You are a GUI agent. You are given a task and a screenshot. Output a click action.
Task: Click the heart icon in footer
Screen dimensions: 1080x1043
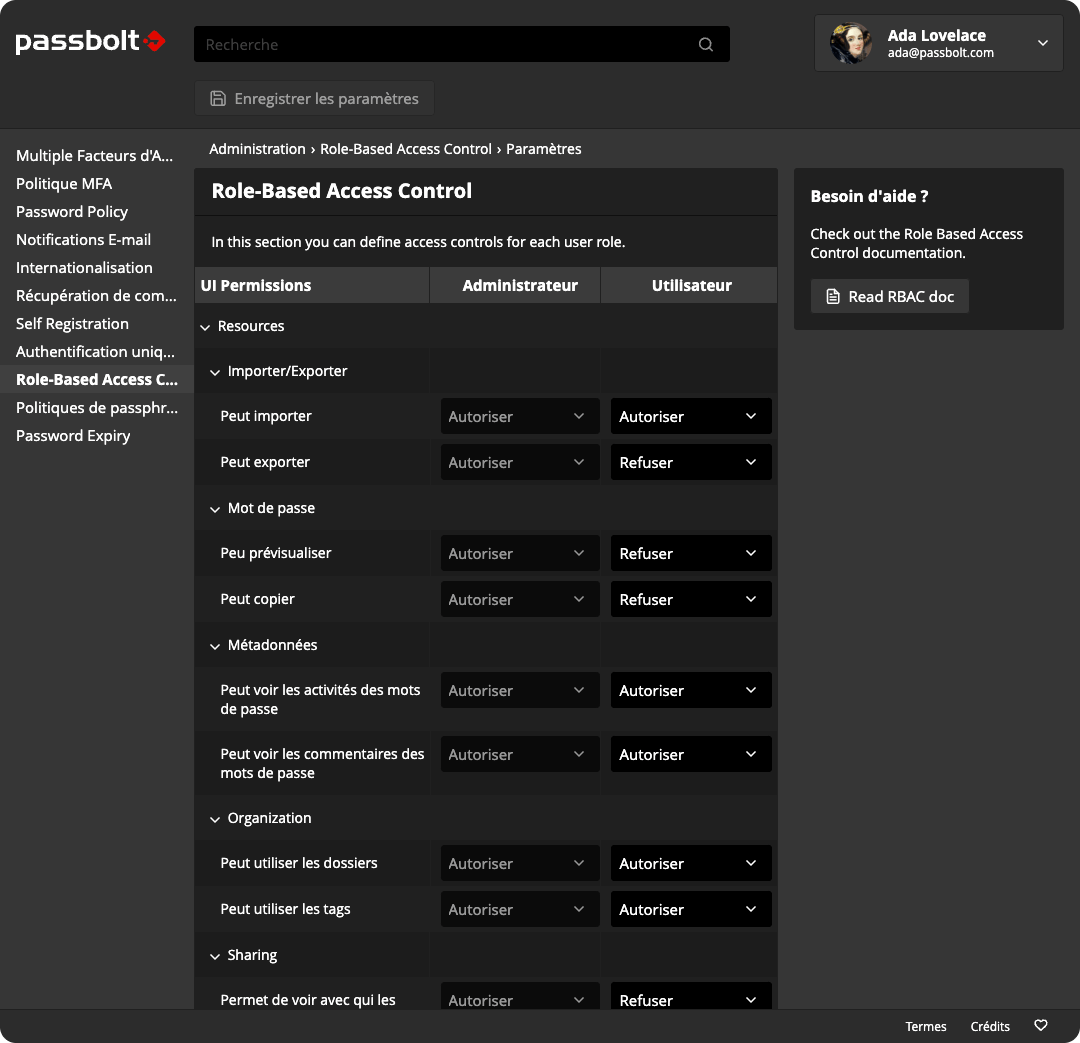click(1041, 1025)
